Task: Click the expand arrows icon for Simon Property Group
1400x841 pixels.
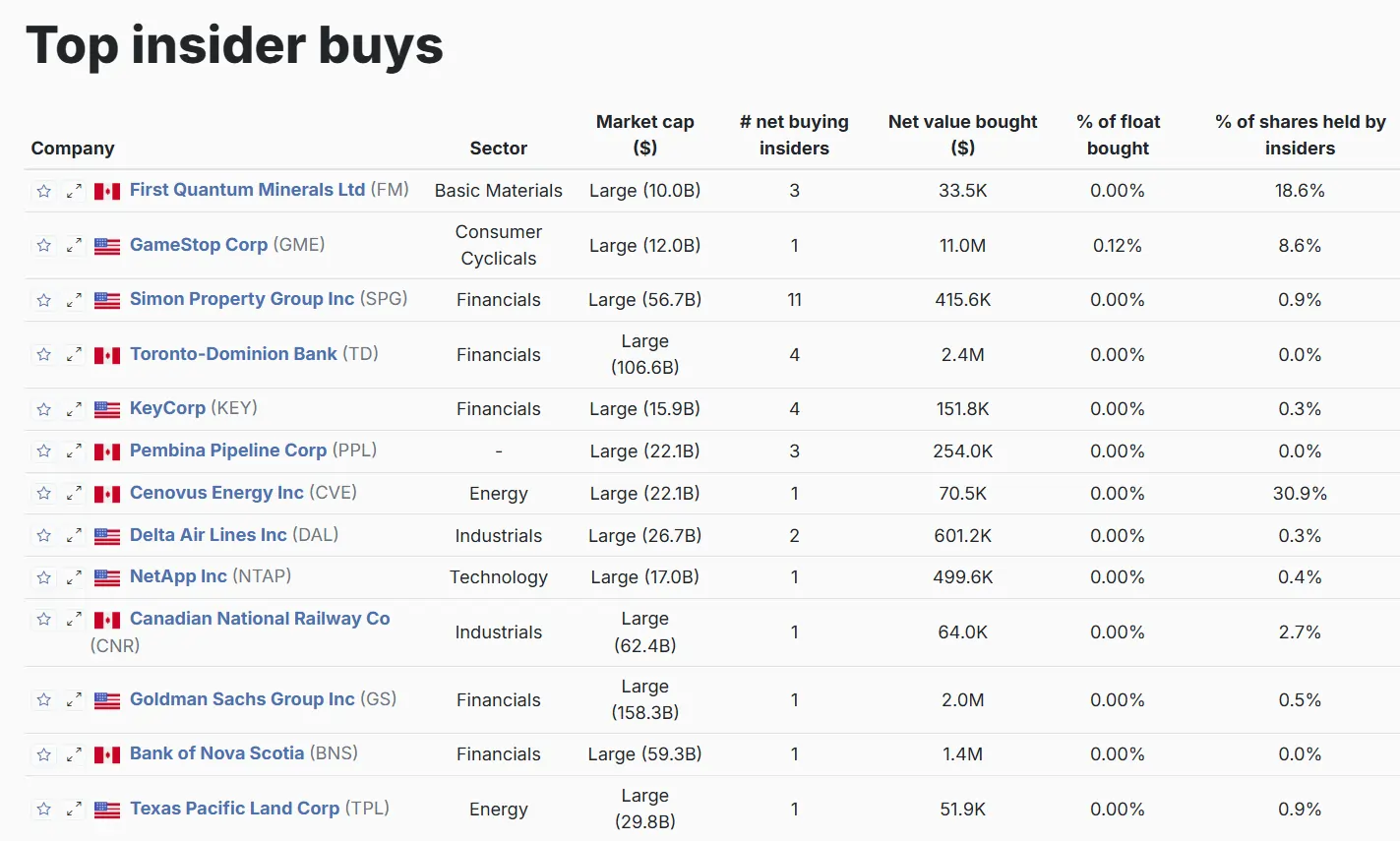Action: coord(74,300)
